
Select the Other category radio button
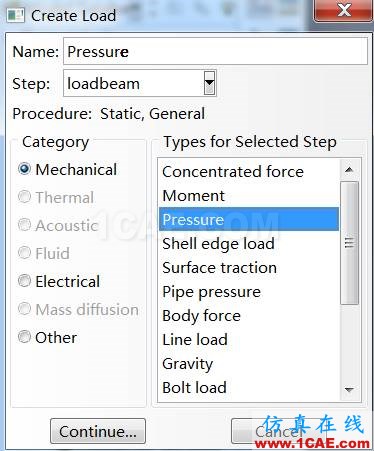pos(24,337)
